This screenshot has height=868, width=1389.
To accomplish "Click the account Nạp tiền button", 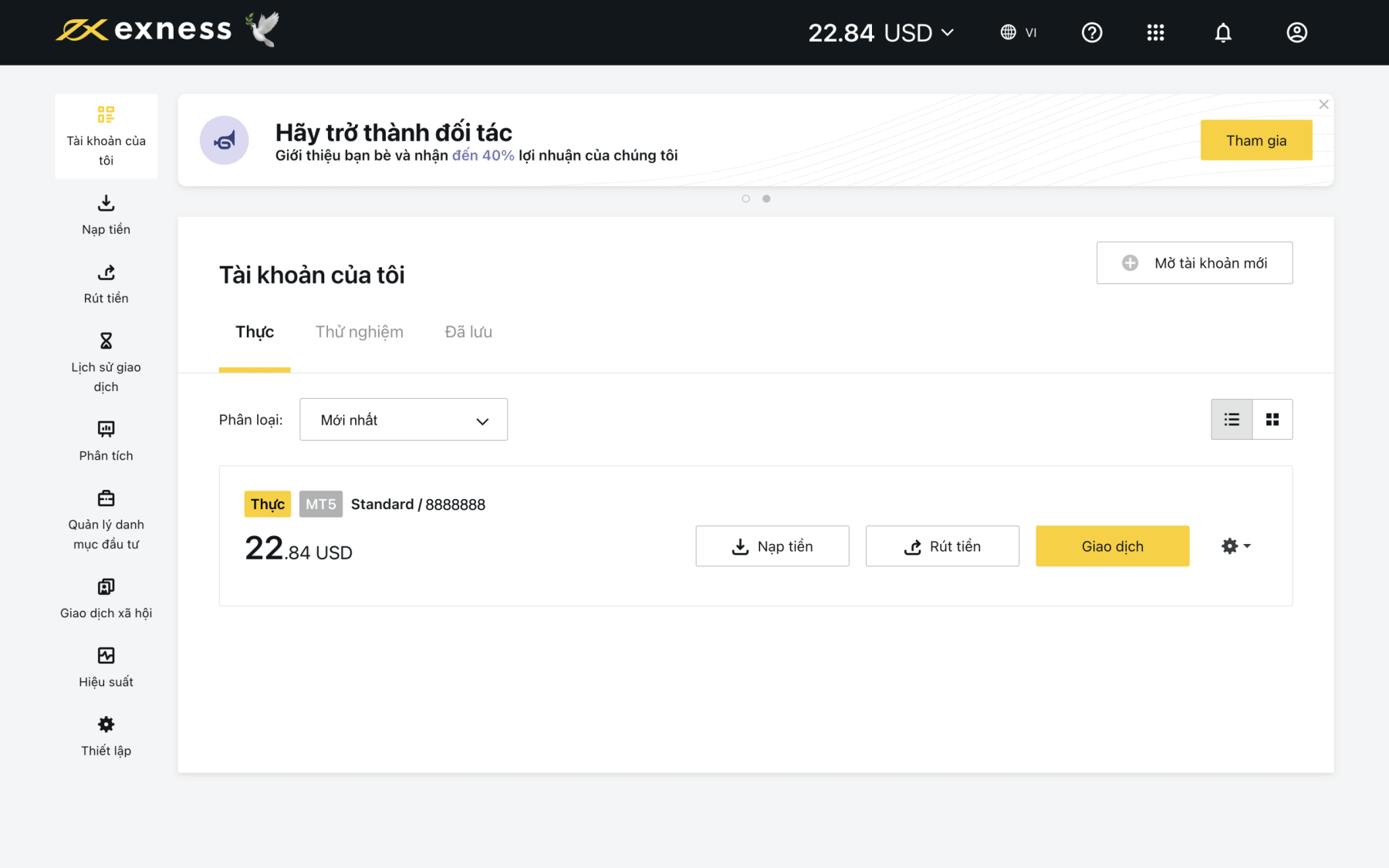I will tap(772, 546).
